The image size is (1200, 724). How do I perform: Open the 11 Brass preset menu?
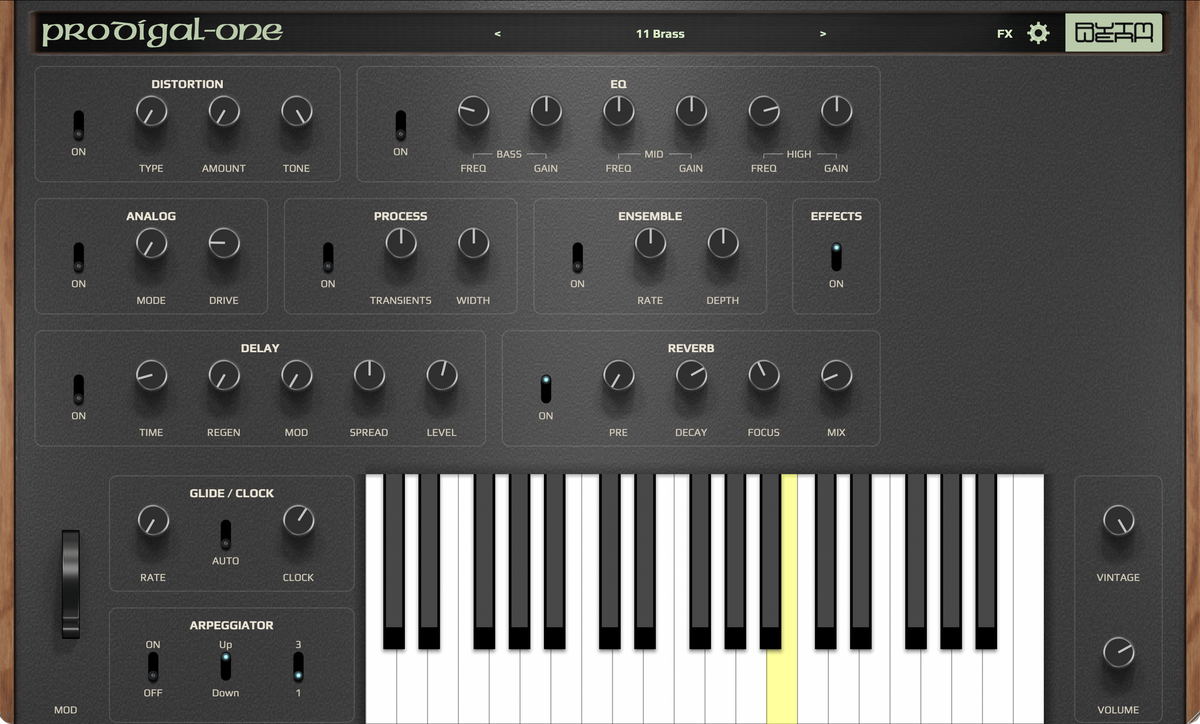[x=660, y=34]
